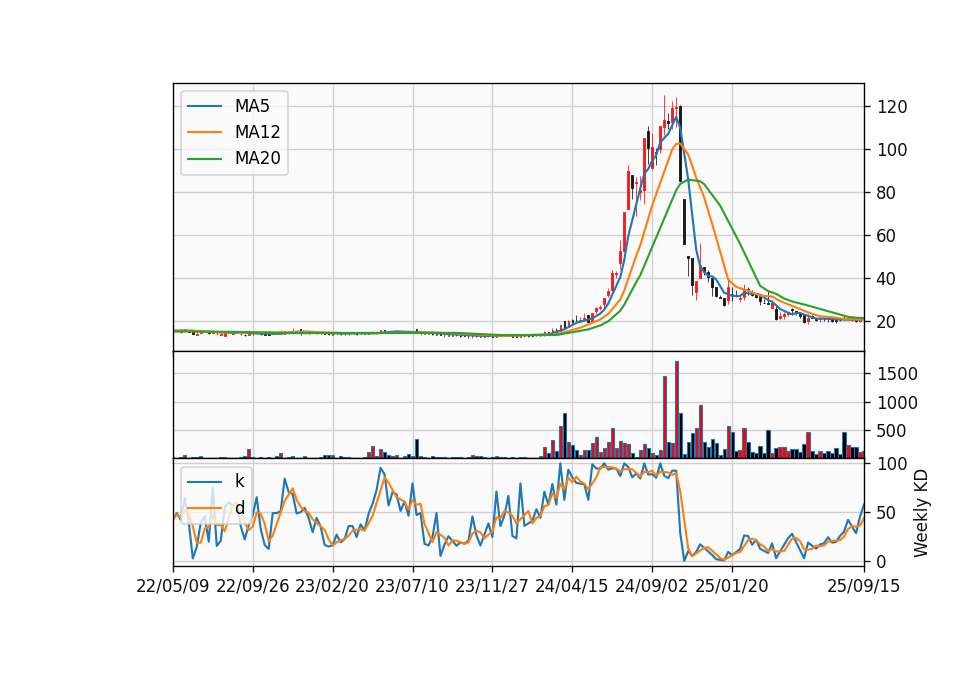This screenshot has width=960, height=690.
Task: Click the 60 price axis label
Action: pos(886,236)
